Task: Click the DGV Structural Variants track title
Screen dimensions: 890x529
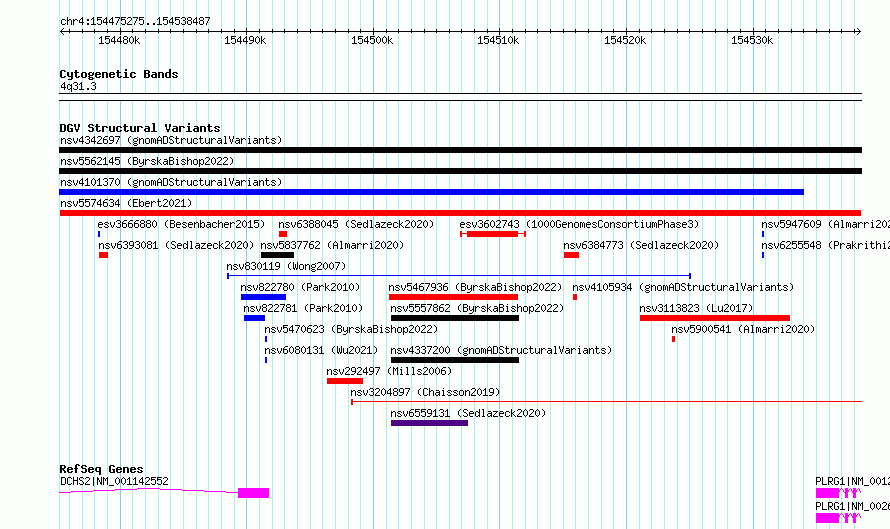Action: coord(140,128)
